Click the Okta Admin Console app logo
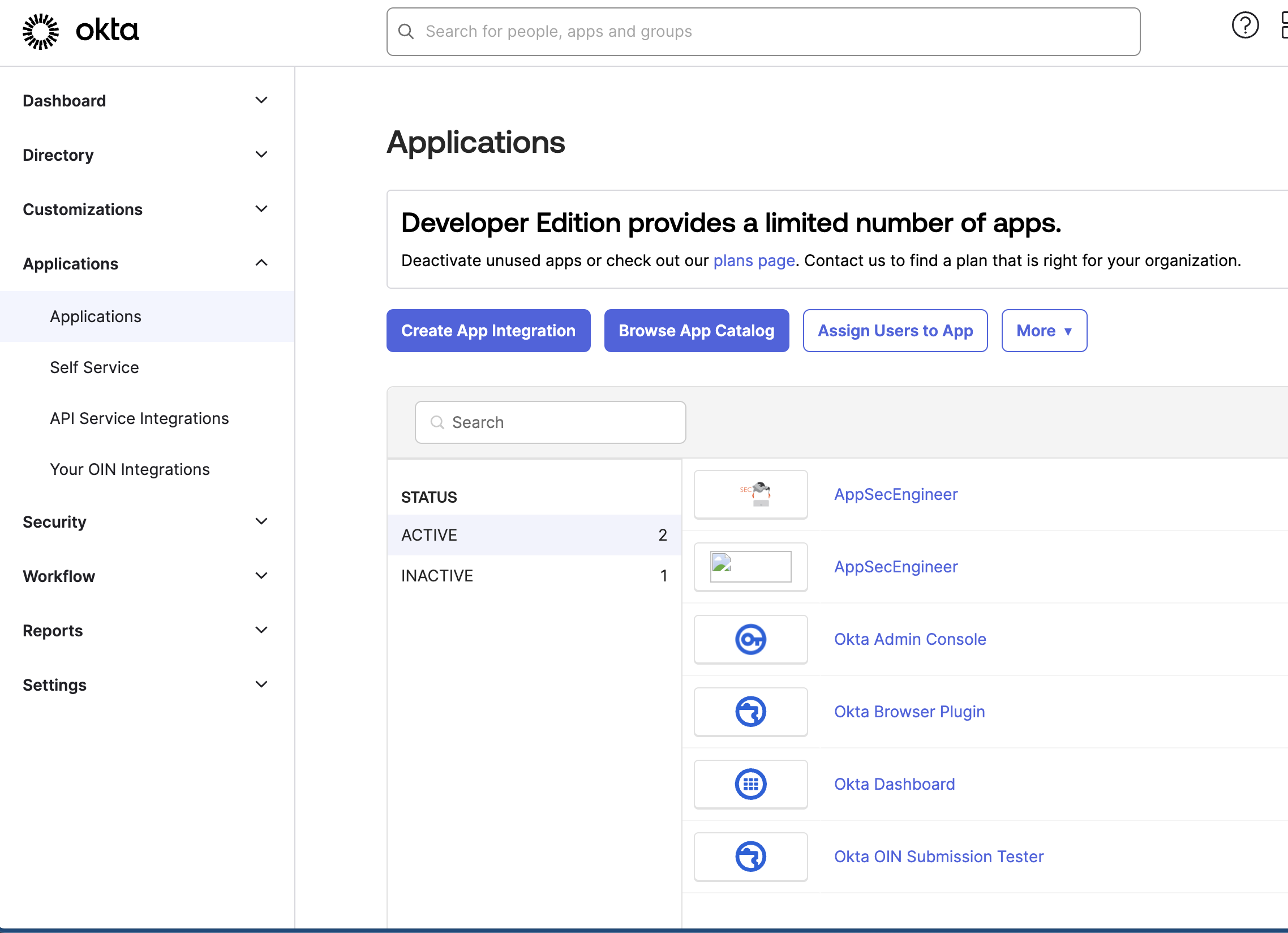The height and width of the screenshot is (933, 1288). (x=750, y=639)
